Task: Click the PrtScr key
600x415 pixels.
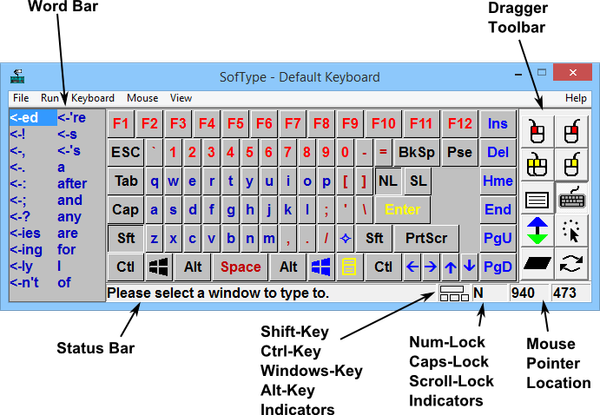Action: tap(426, 238)
